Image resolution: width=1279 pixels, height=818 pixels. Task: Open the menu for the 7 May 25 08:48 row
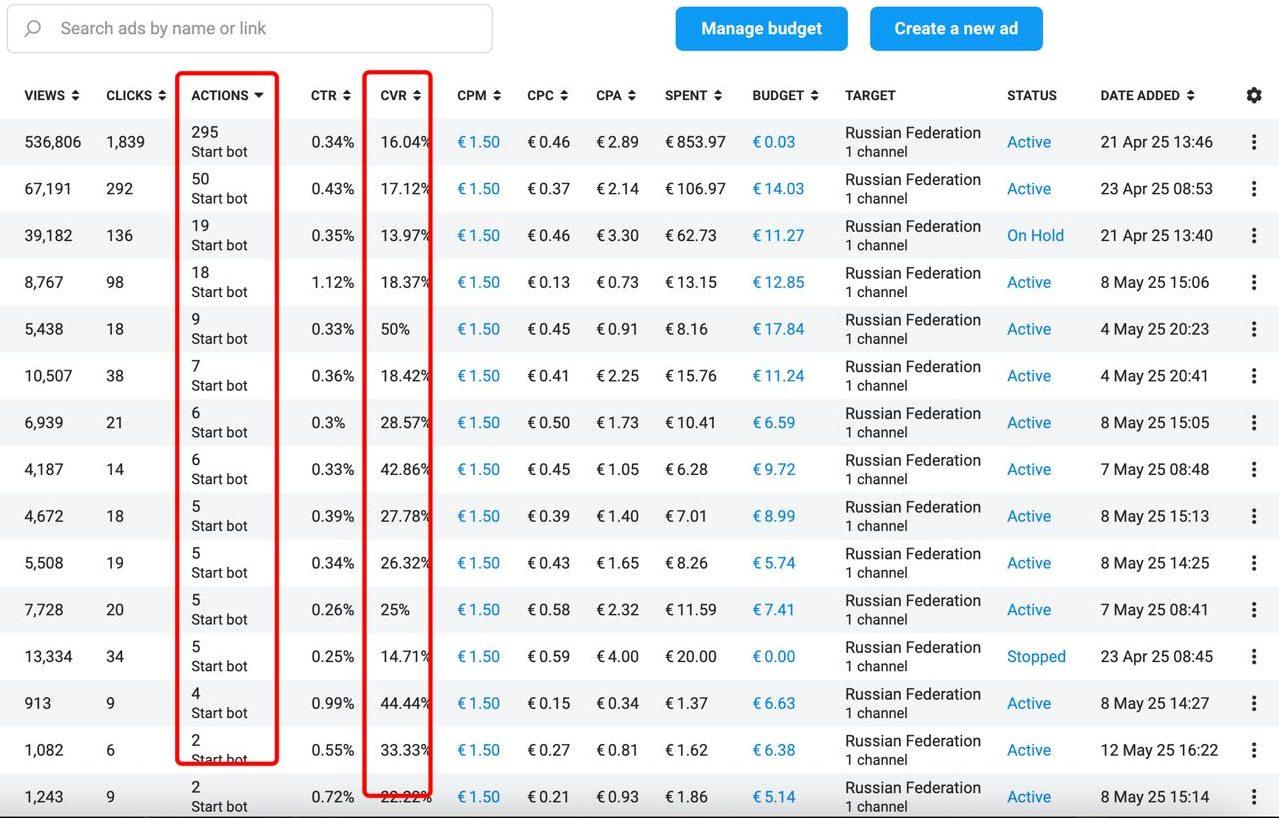click(x=1254, y=470)
